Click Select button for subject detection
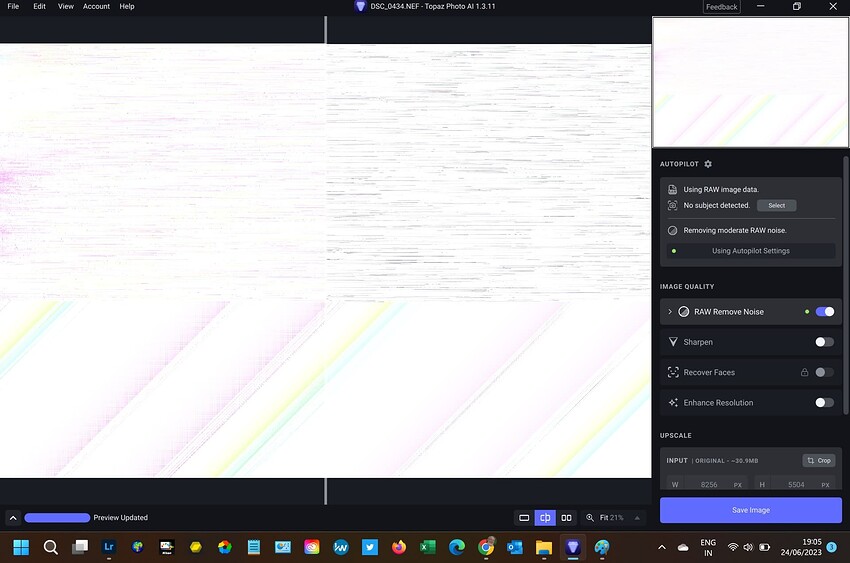The width and height of the screenshot is (850, 563). 776,205
